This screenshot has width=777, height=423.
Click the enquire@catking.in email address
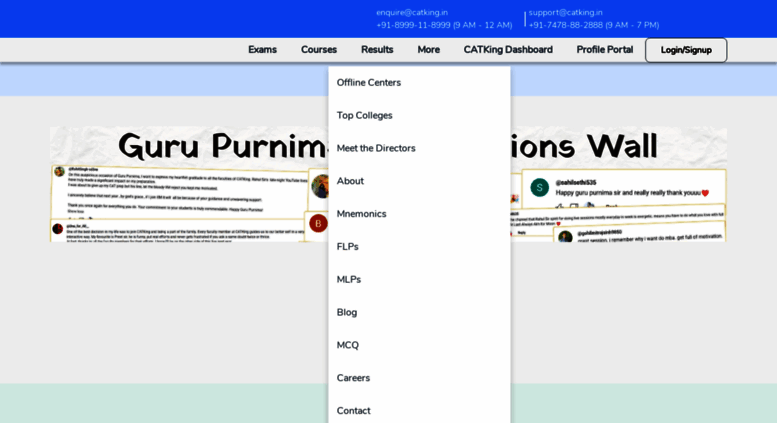pos(412,12)
